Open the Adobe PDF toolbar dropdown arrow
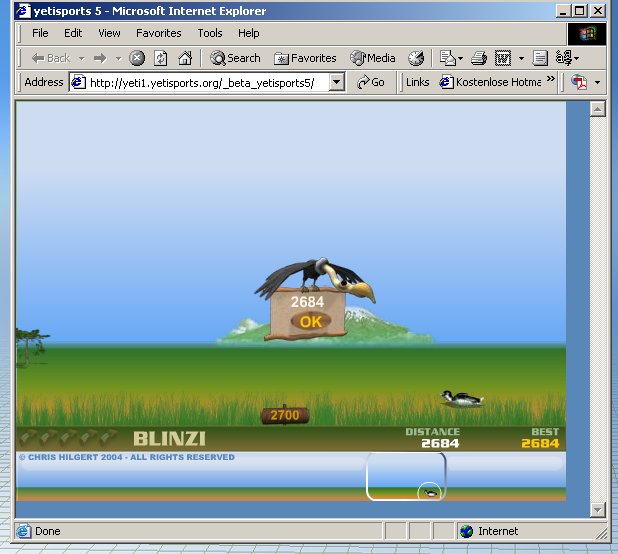 pyautogui.click(x=598, y=82)
